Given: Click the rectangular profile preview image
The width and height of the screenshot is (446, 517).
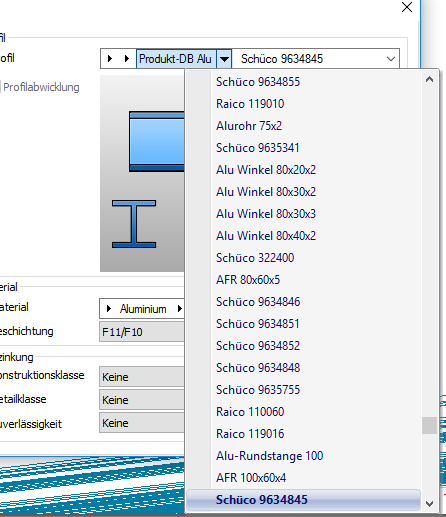Looking at the screenshot, I should pos(157,142).
